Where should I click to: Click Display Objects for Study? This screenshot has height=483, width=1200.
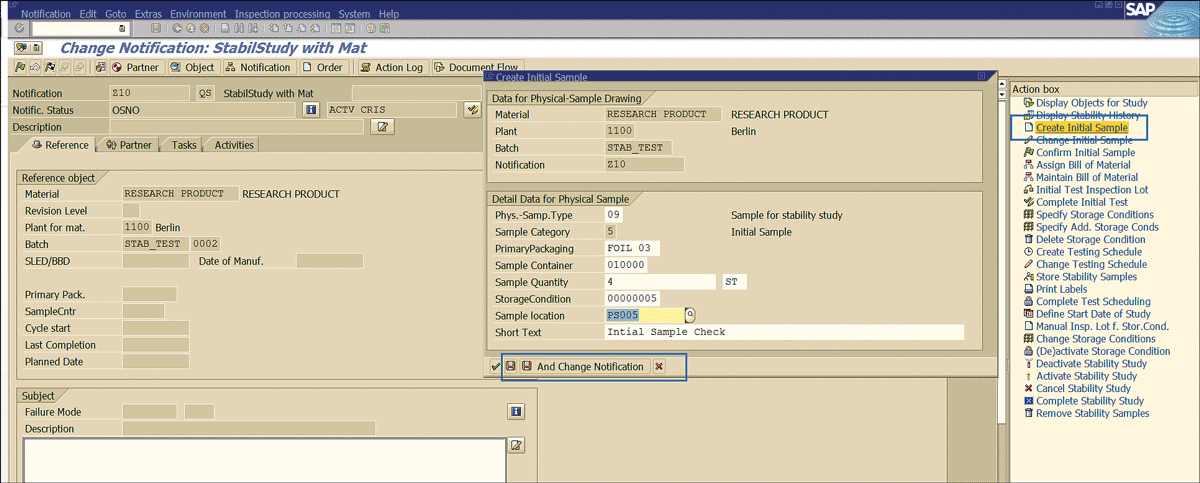tap(1092, 103)
